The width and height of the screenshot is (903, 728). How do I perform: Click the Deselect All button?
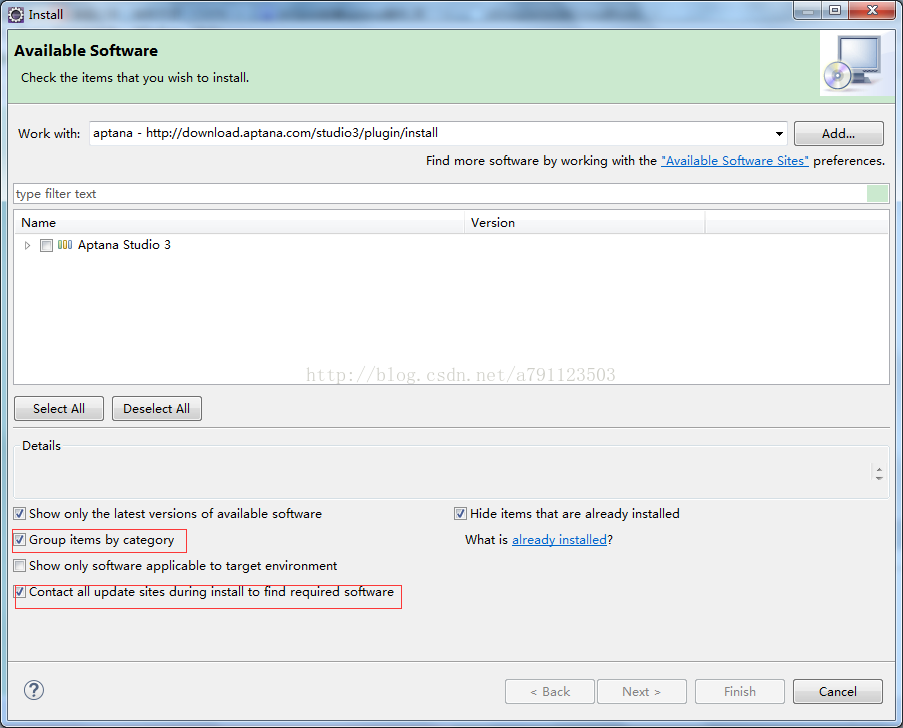pyautogui.click(x=157, y=408)
